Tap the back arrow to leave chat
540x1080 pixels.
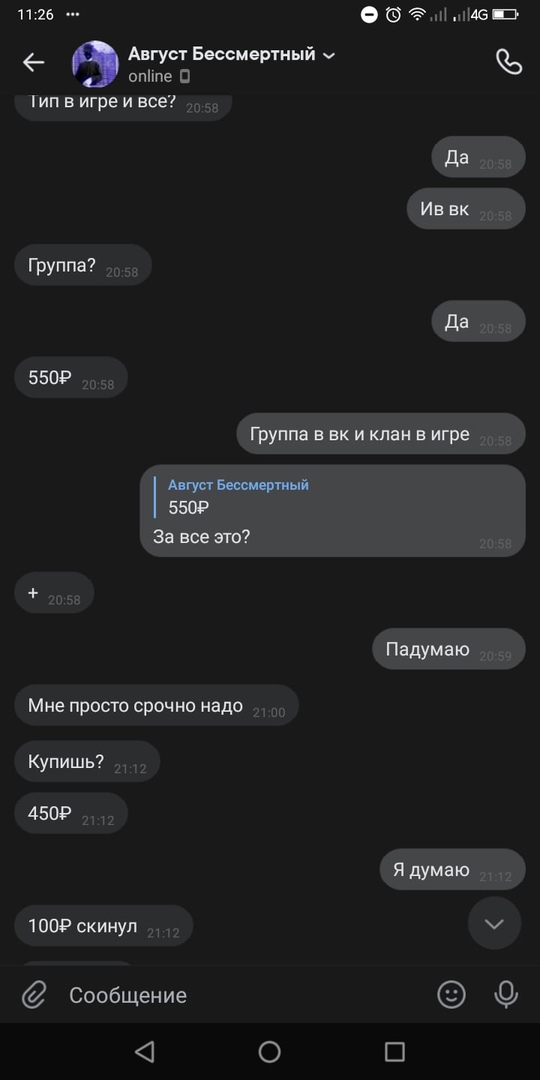pyautogui.click(x=33, y=63)
